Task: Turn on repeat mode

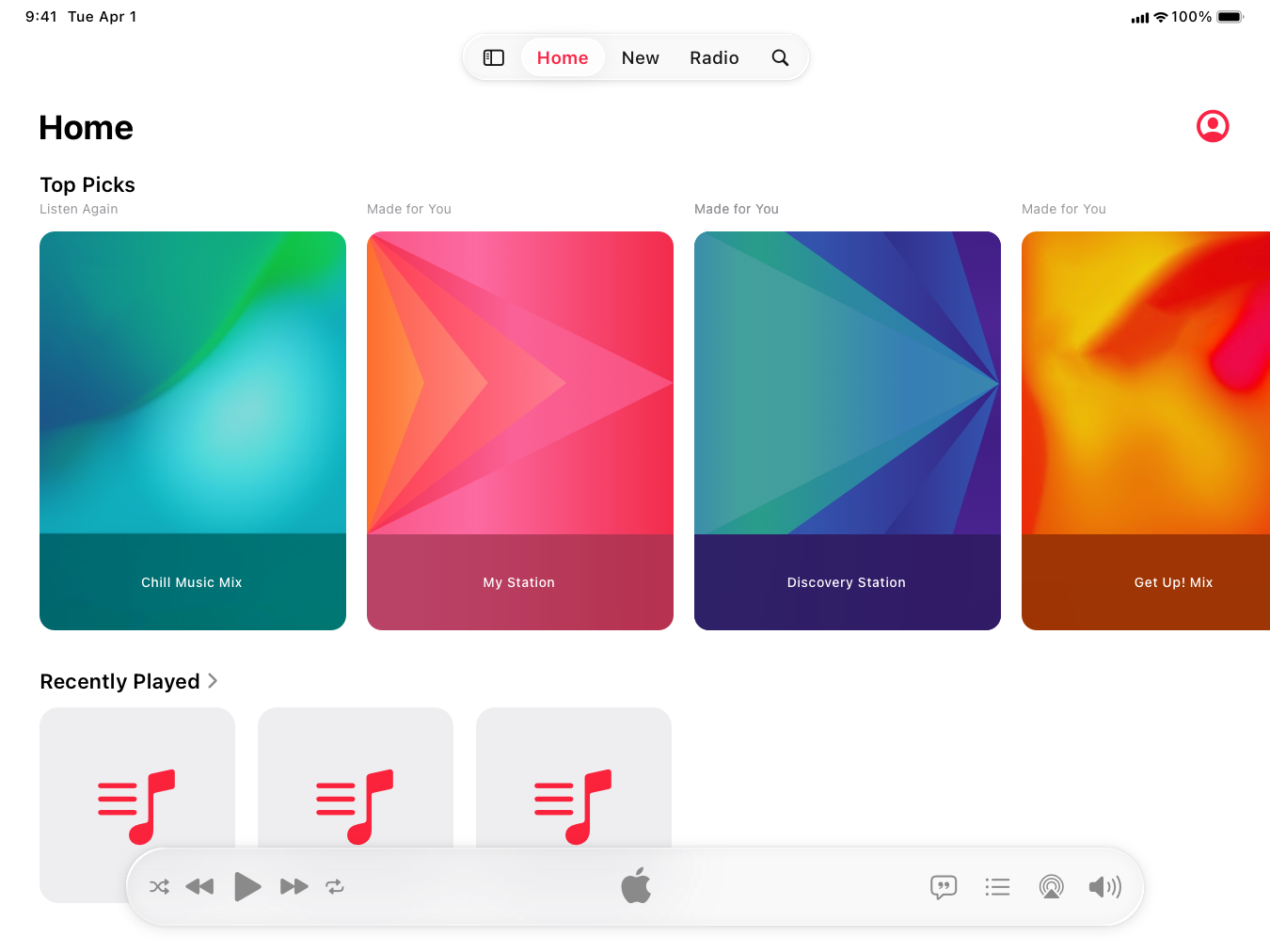Action: (335, 886)
